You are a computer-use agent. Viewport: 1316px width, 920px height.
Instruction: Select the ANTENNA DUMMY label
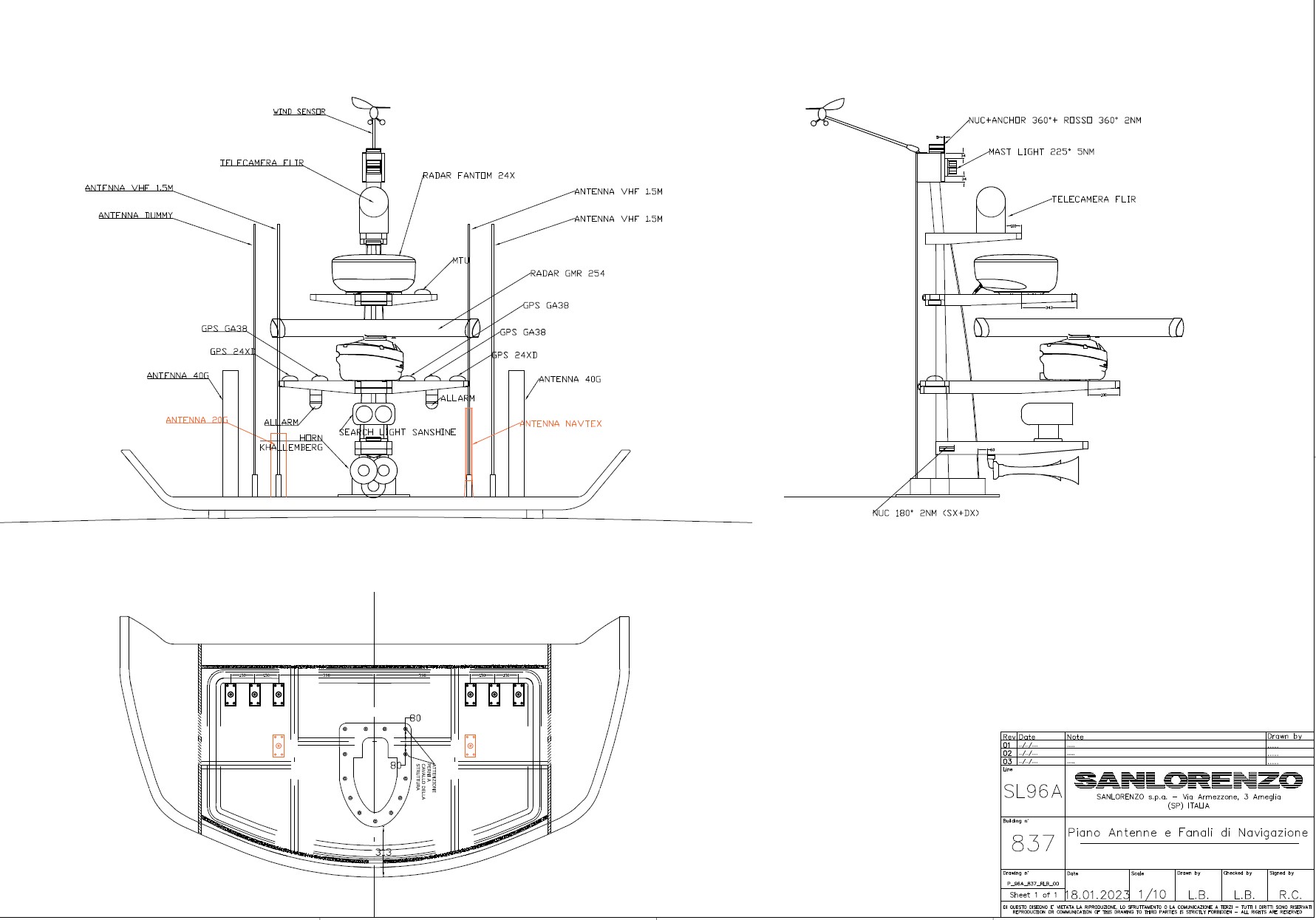(x=135, y=216)
